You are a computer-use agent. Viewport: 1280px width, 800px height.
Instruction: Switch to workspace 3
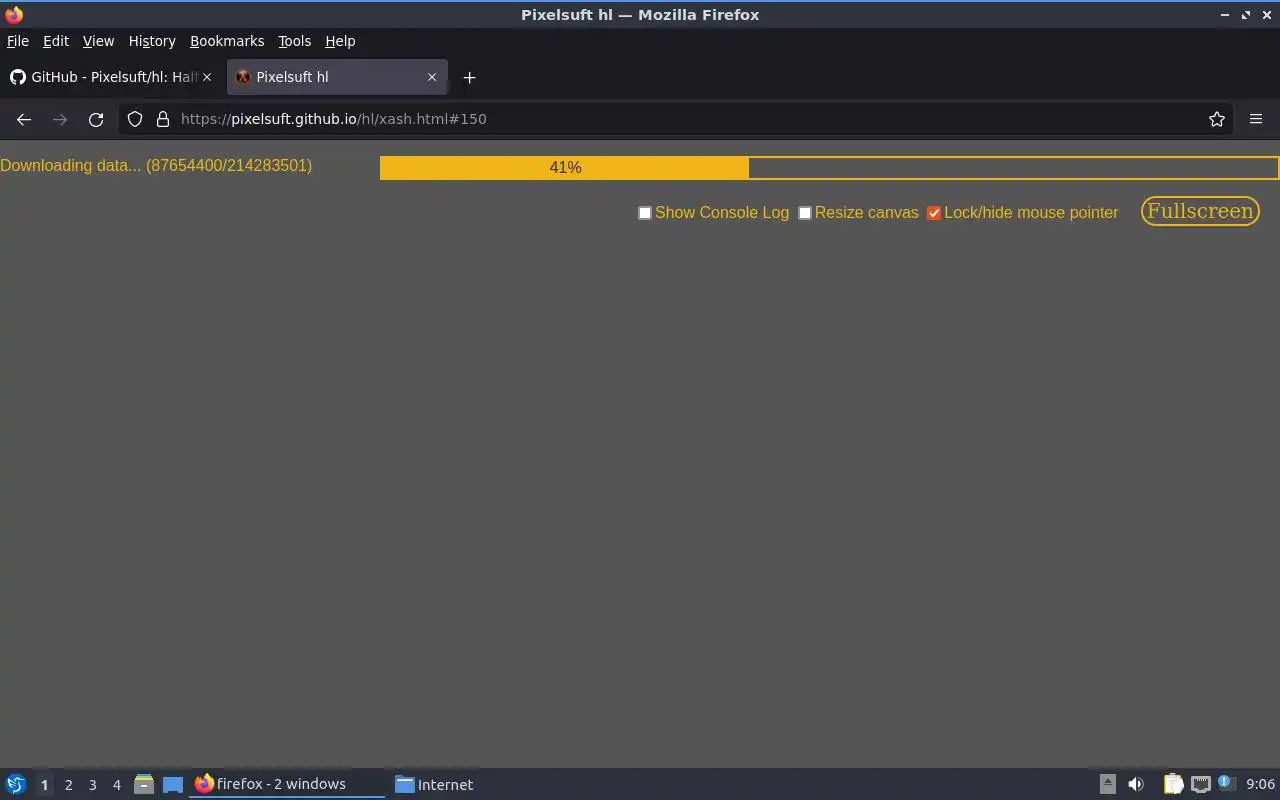tap(92, 785)
